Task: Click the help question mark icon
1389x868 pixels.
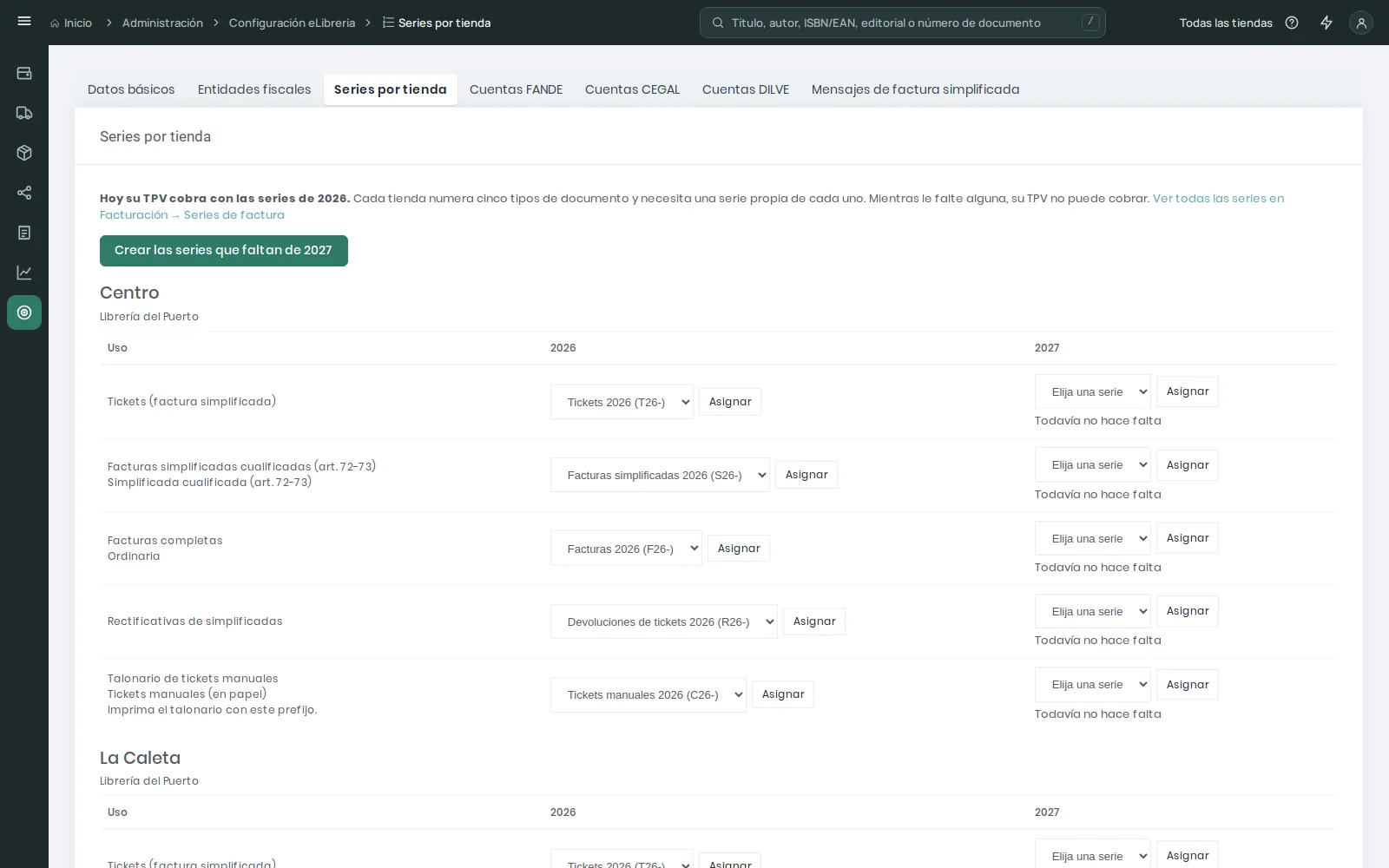Action: [x=1292, y=23]
